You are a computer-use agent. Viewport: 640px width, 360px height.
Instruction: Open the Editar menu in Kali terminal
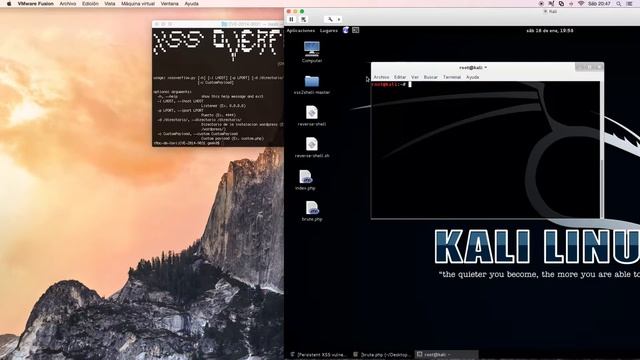click(400, 77)
